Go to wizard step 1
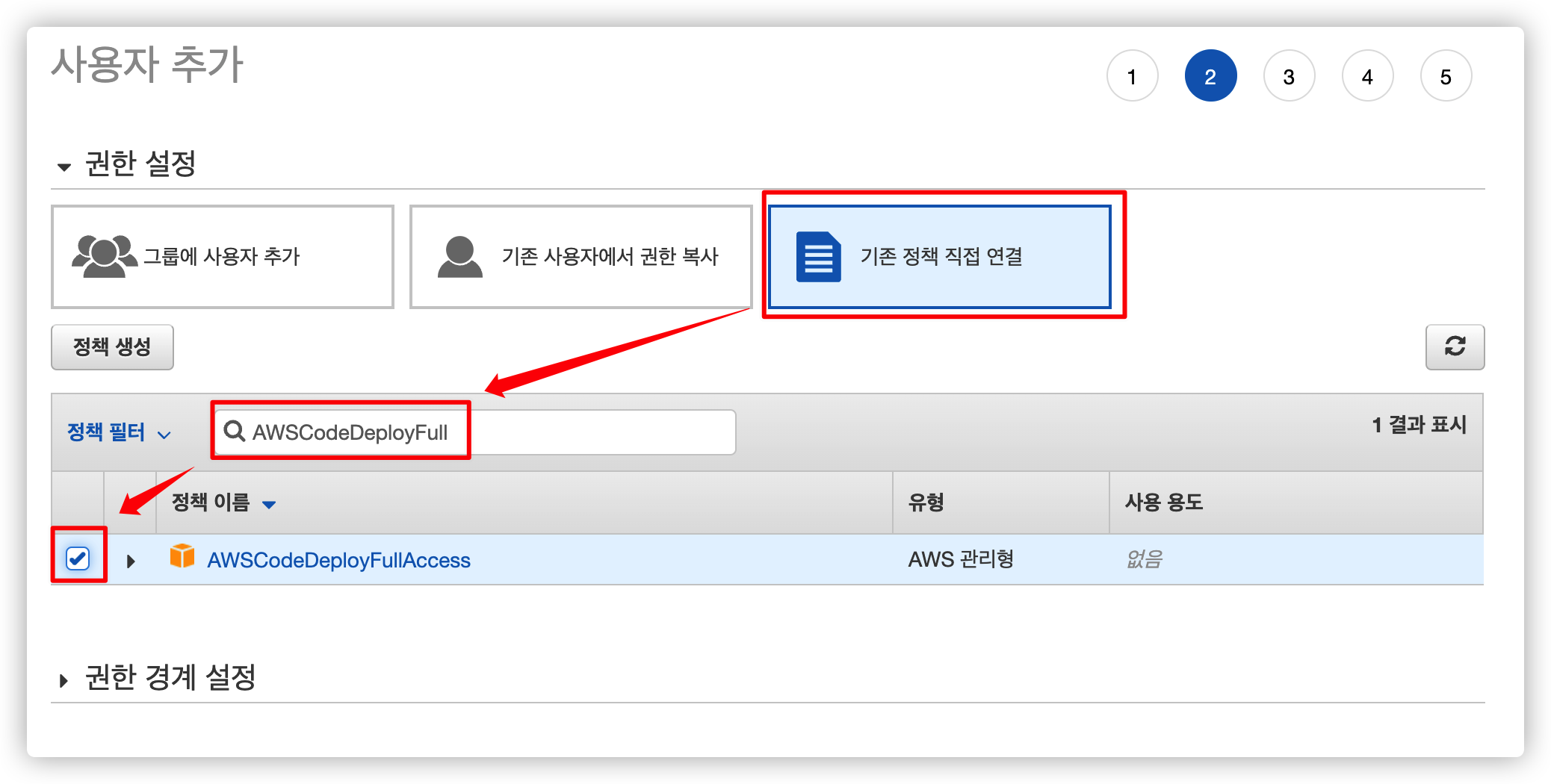 [1133, 76]
